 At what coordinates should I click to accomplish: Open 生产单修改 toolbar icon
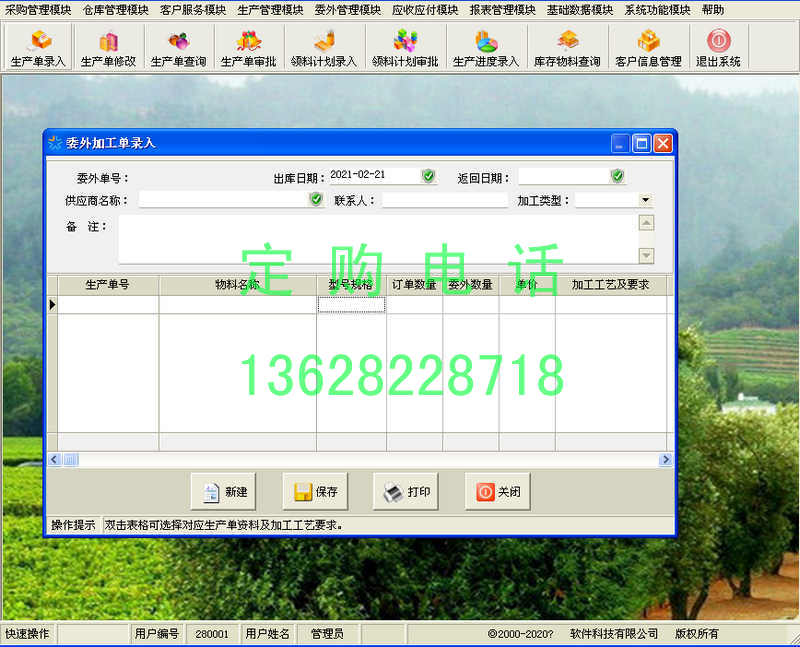pos(109,48)
